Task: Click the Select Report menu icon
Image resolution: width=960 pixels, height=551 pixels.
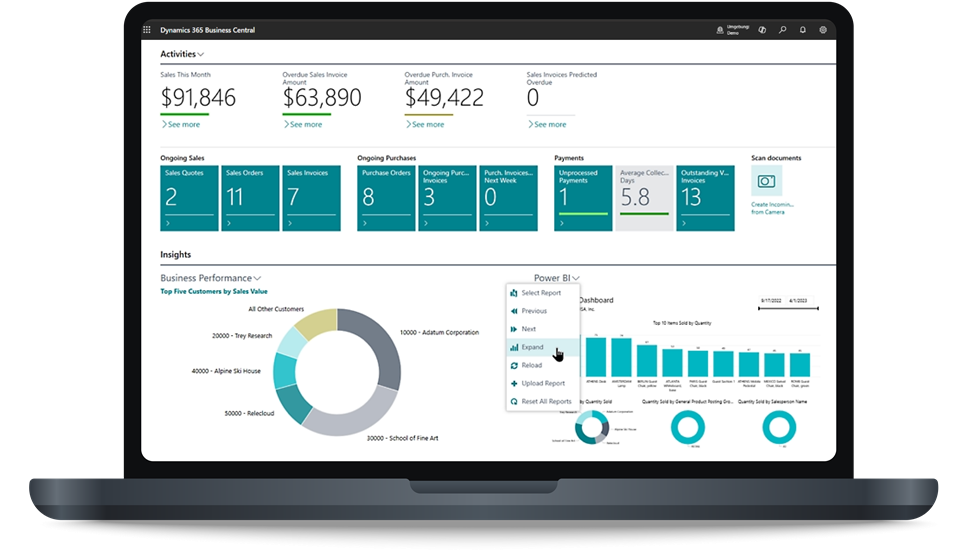Action: coord(514,293)
